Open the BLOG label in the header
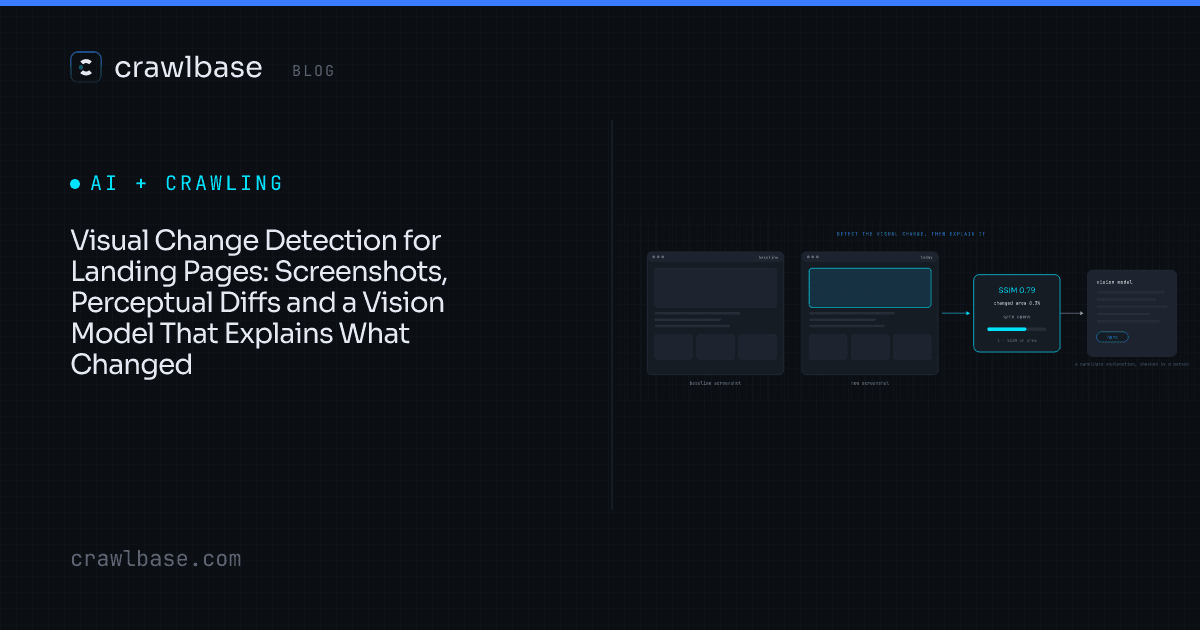 click(314, 71)
